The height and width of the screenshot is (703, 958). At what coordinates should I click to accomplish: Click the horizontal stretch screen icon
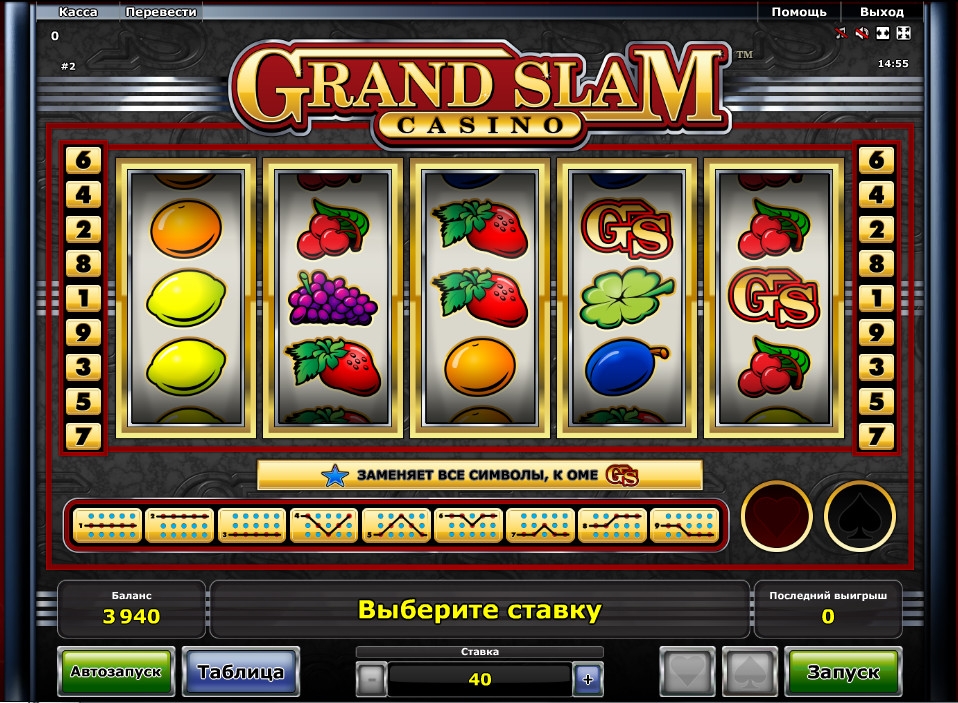pyautogui.click(x=883, y=34)
